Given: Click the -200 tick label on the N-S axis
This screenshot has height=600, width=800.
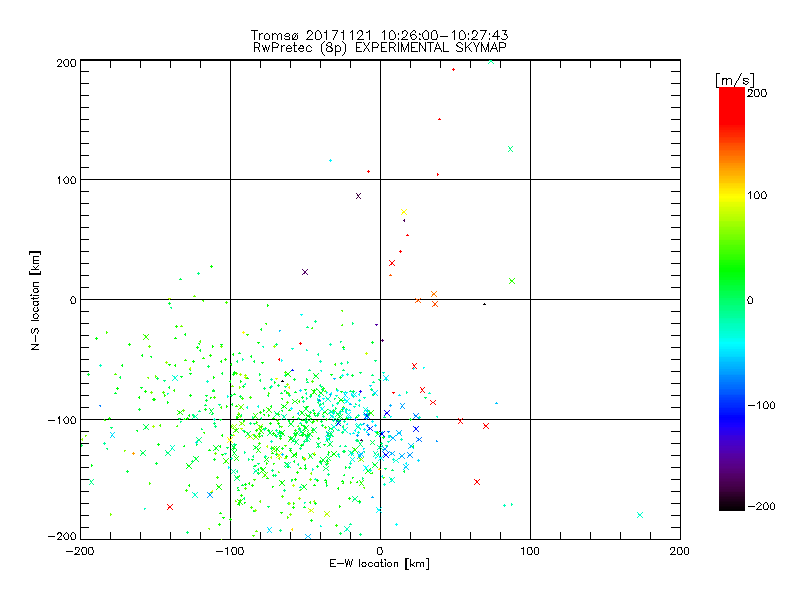Looking at the screenshot, I should point(62,536).
